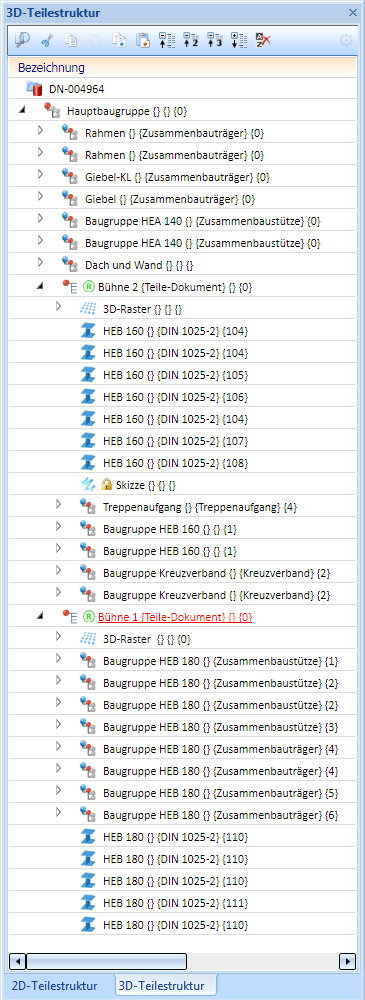Click the Hauptbaugruppe assembly icon
Viewport: 365px width, 1000px height.
pos(52,110)
